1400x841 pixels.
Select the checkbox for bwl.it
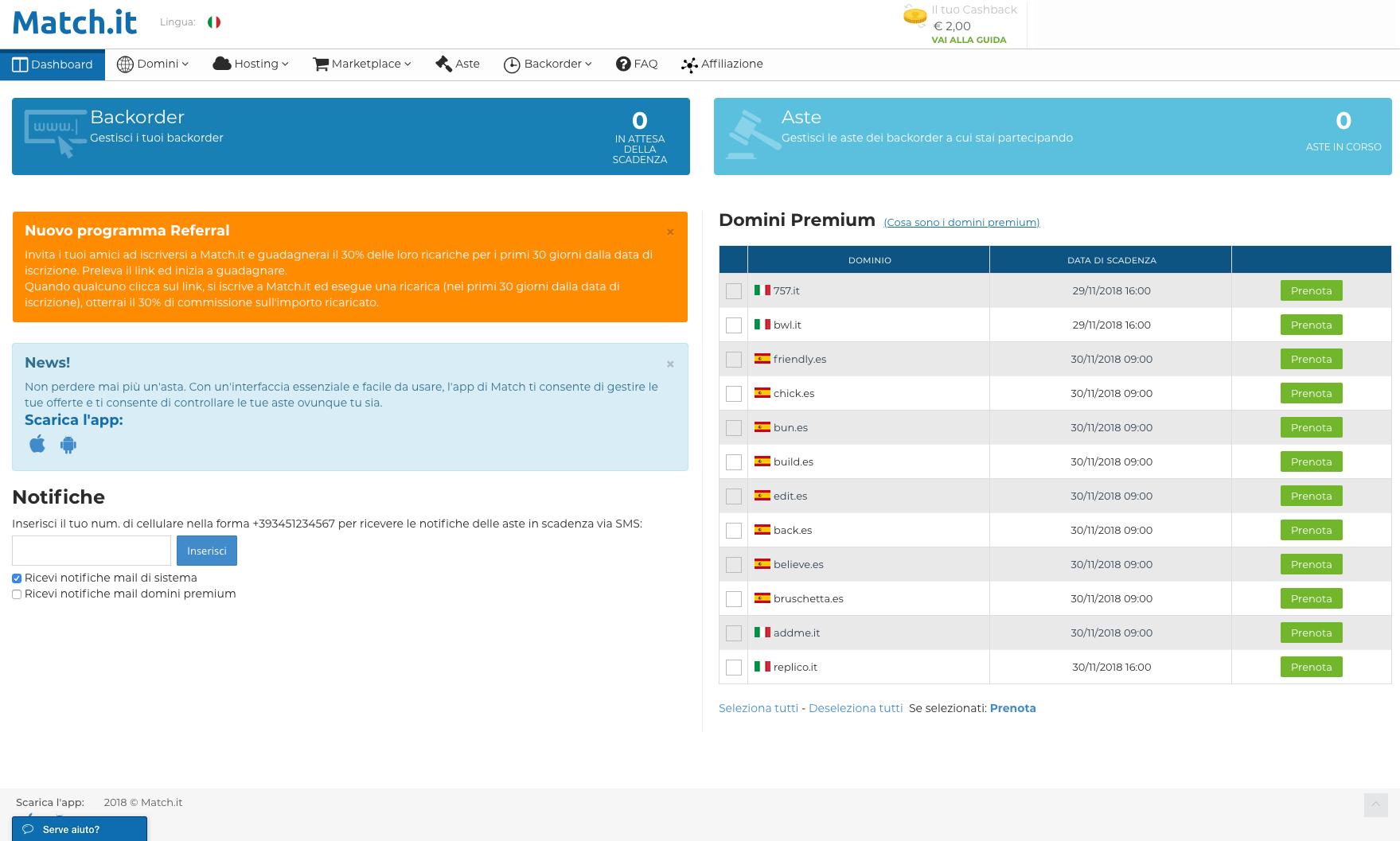[x=734, y=325]
